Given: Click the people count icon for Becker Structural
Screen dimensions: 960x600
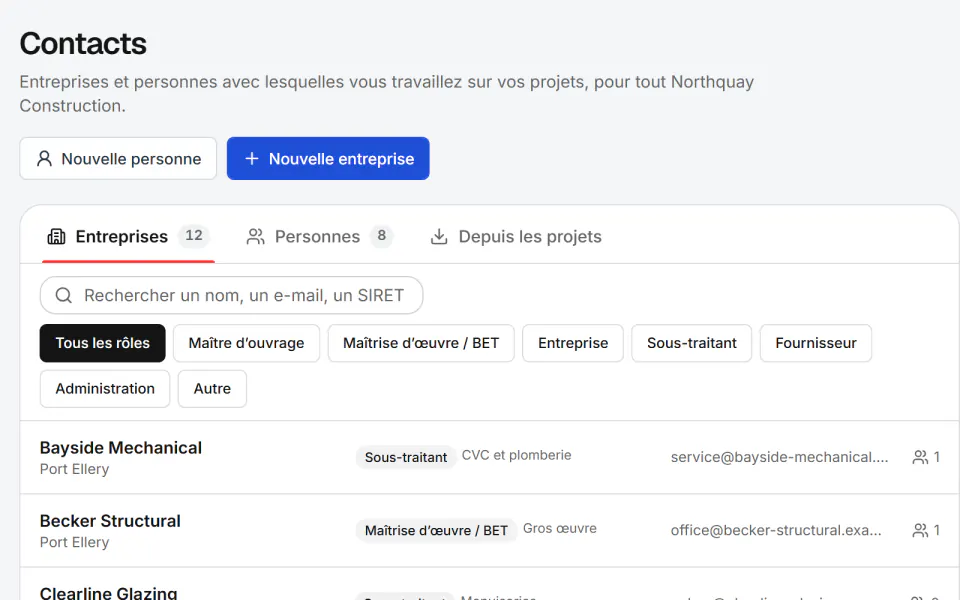Looking at the screenshot, I should [920, 530].
